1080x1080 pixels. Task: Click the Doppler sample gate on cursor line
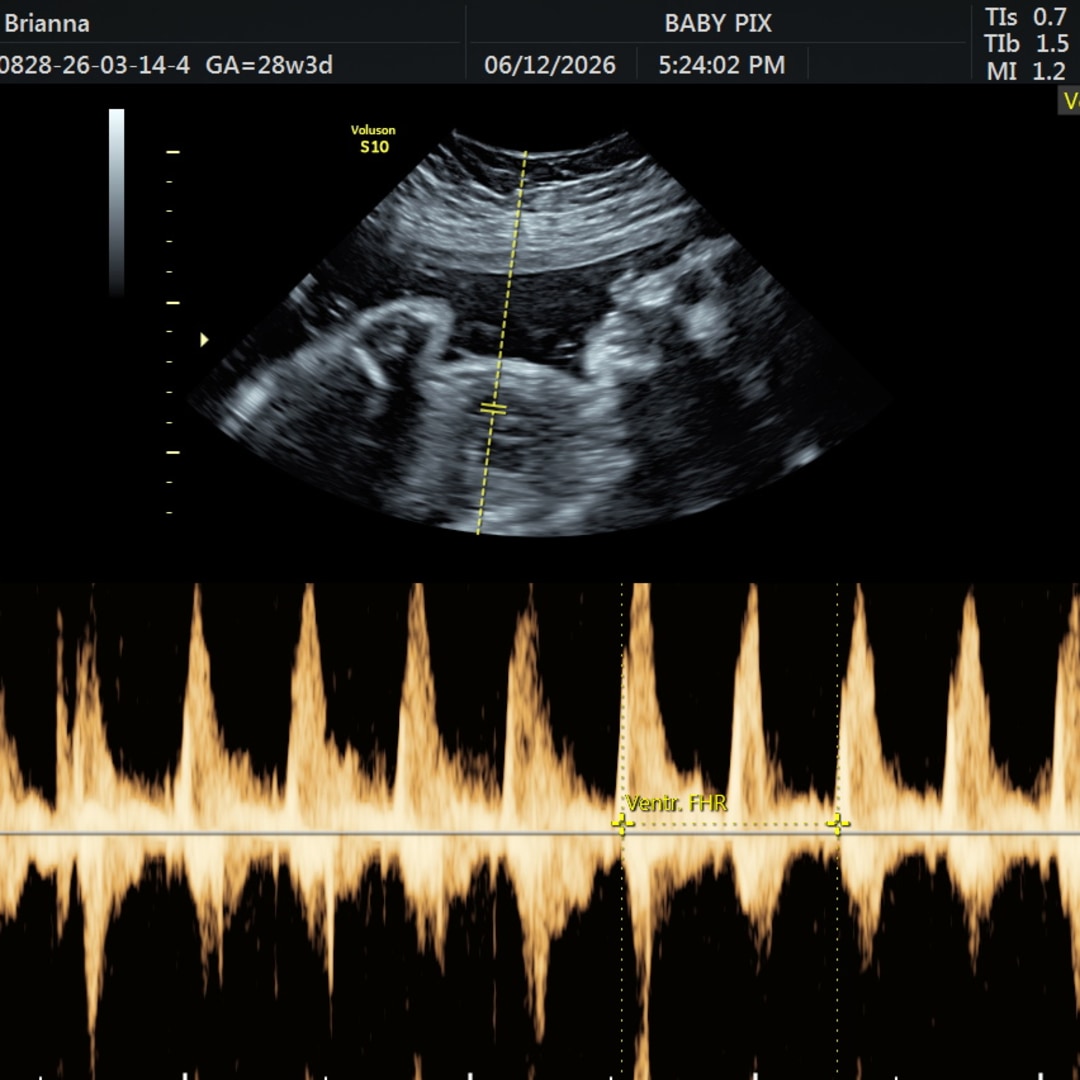[493, 409]
